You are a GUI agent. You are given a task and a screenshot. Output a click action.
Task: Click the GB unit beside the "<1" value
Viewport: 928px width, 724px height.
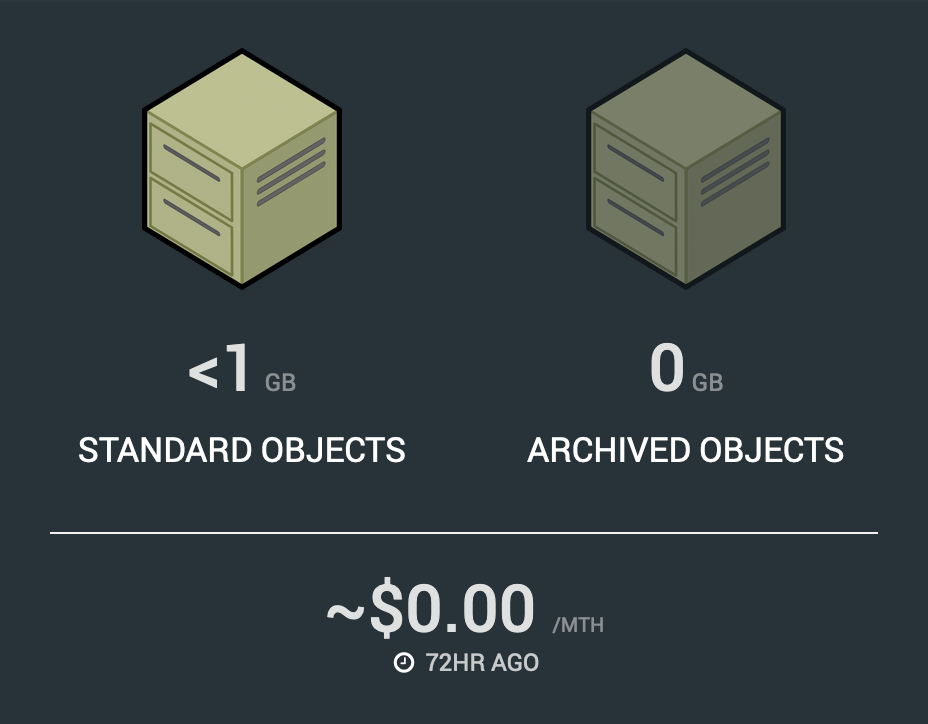(x=281, y=383)
